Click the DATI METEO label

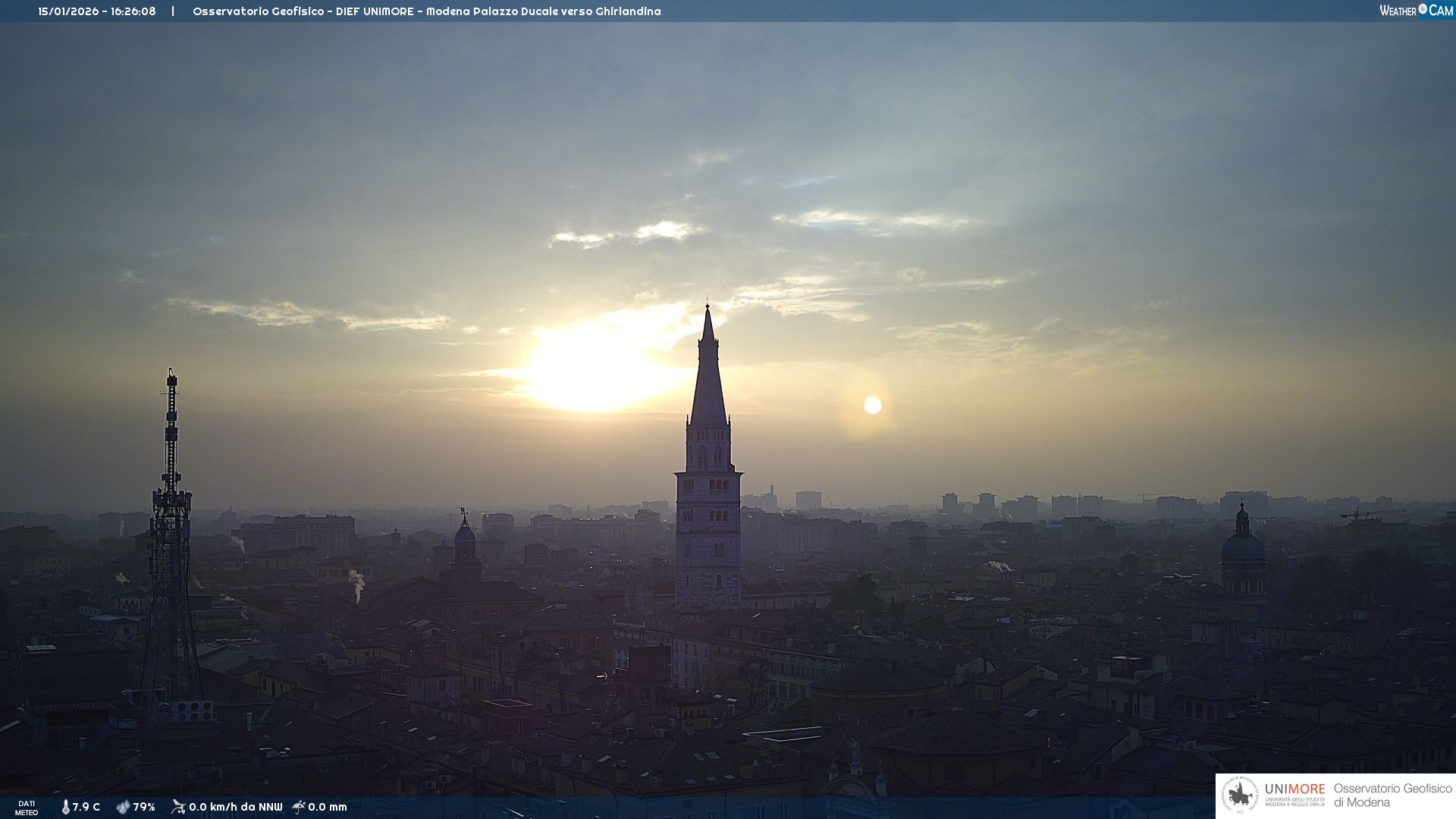click(x=27, y=808)
